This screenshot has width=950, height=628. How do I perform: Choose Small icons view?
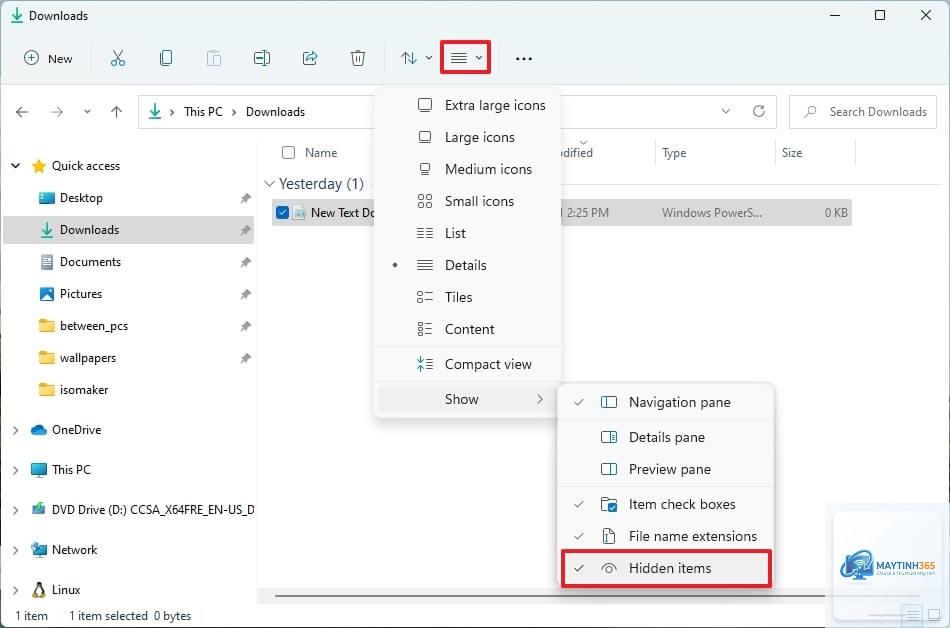(x=468, y=201)
